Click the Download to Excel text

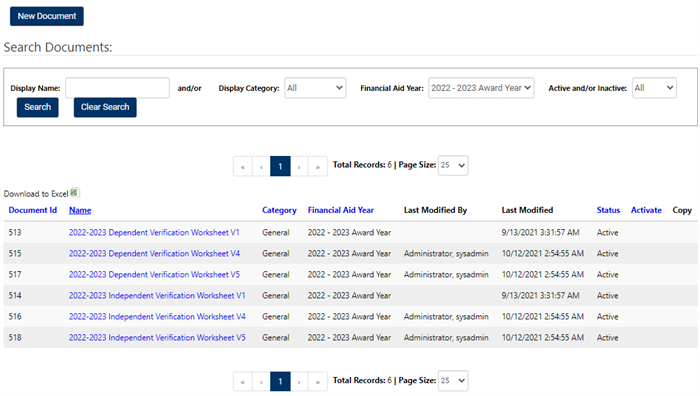pyautogui.click(x=36, y=194)
